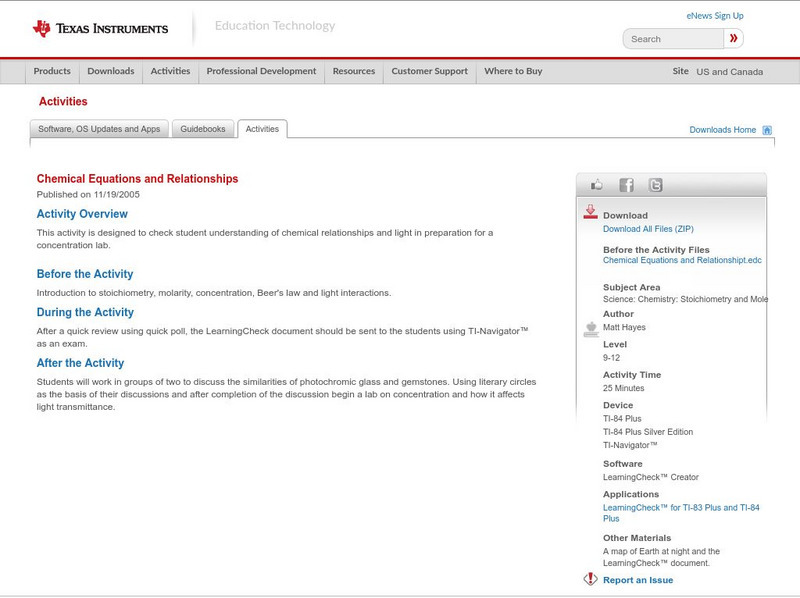Viewport: 800px width, 598px height.
Task: Click the Report an Issue exclamation icon
Action: point(590,579)
